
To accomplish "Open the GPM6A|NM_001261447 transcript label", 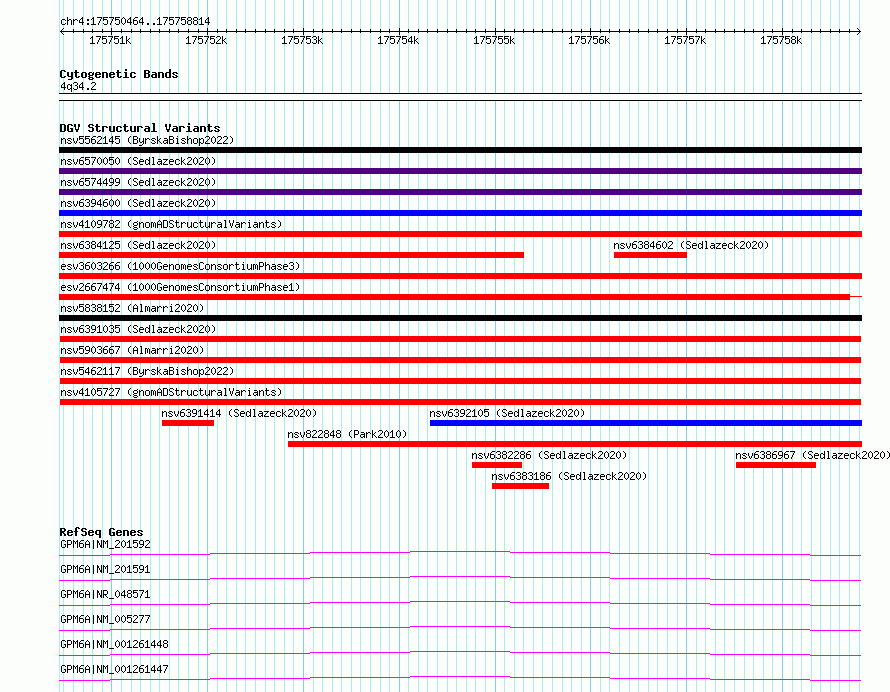I will [x=114, y=669].
